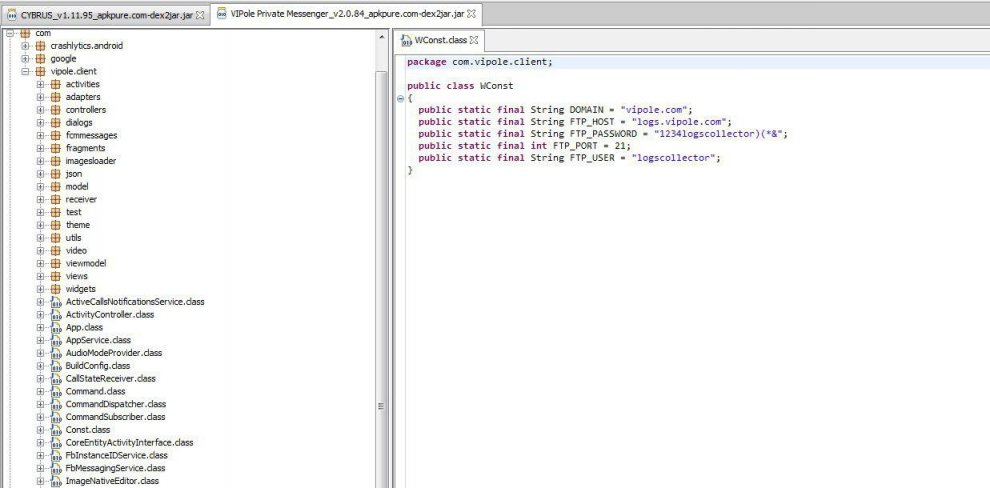990x488 pixels.
Task: Expand the controllers package
Action: click(40, 110)
